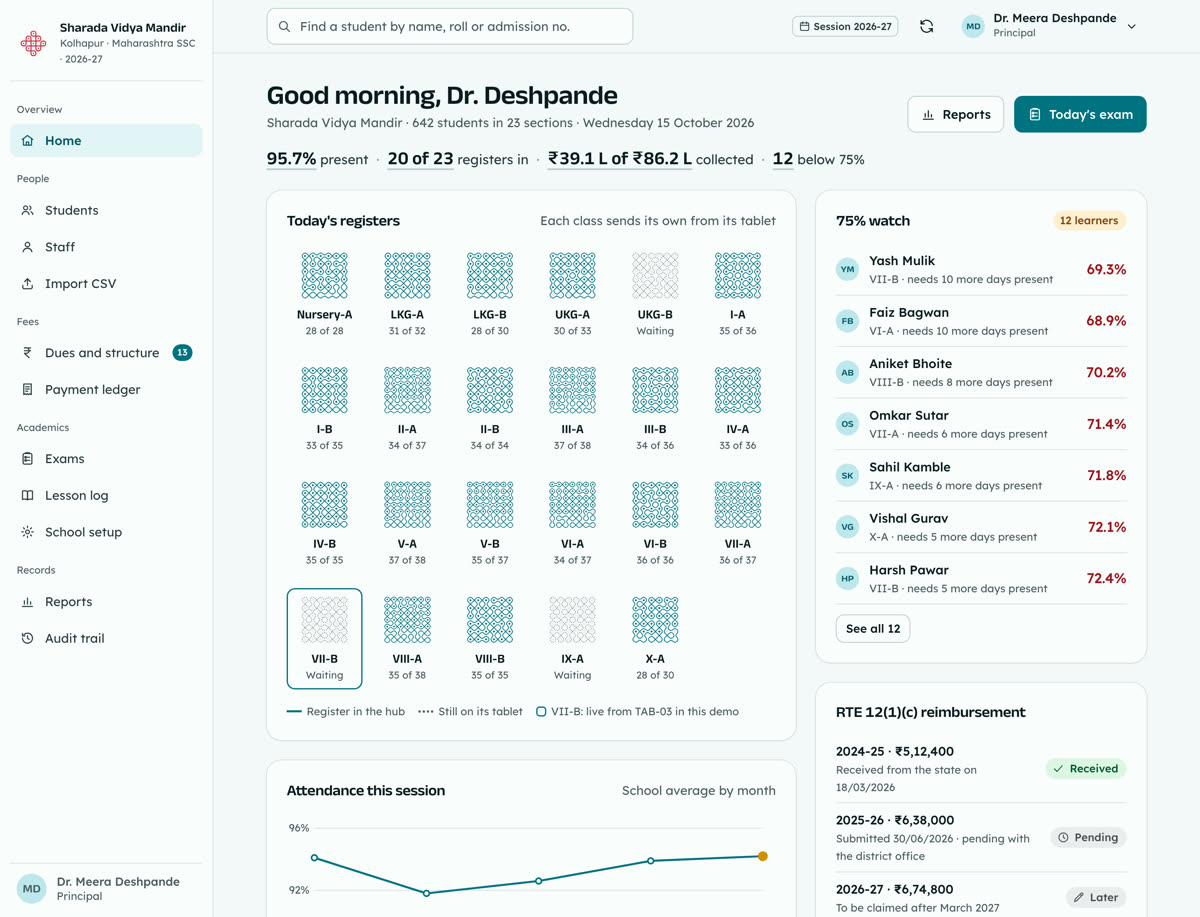Open Import CSV in the sidebar
Screen dimensions: 1200x917
click(106, 284)
